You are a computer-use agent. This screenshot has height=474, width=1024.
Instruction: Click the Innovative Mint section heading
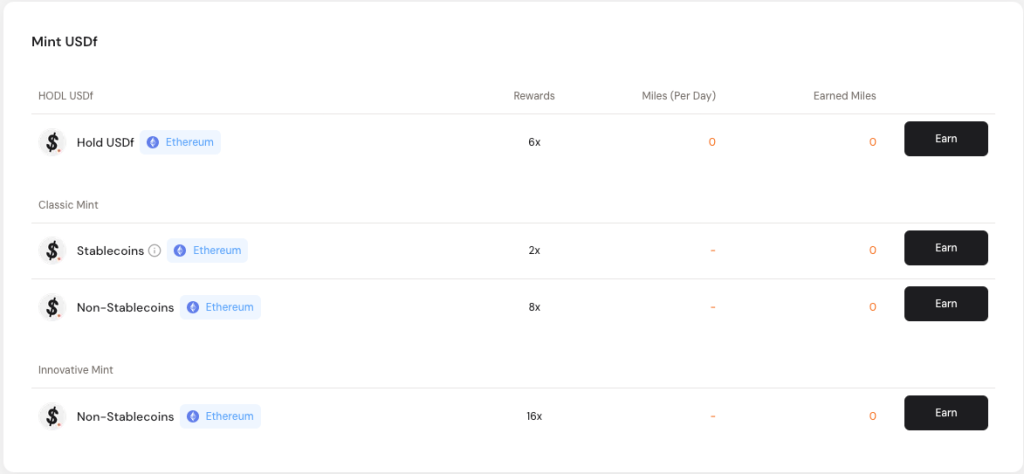click(76, 370)
